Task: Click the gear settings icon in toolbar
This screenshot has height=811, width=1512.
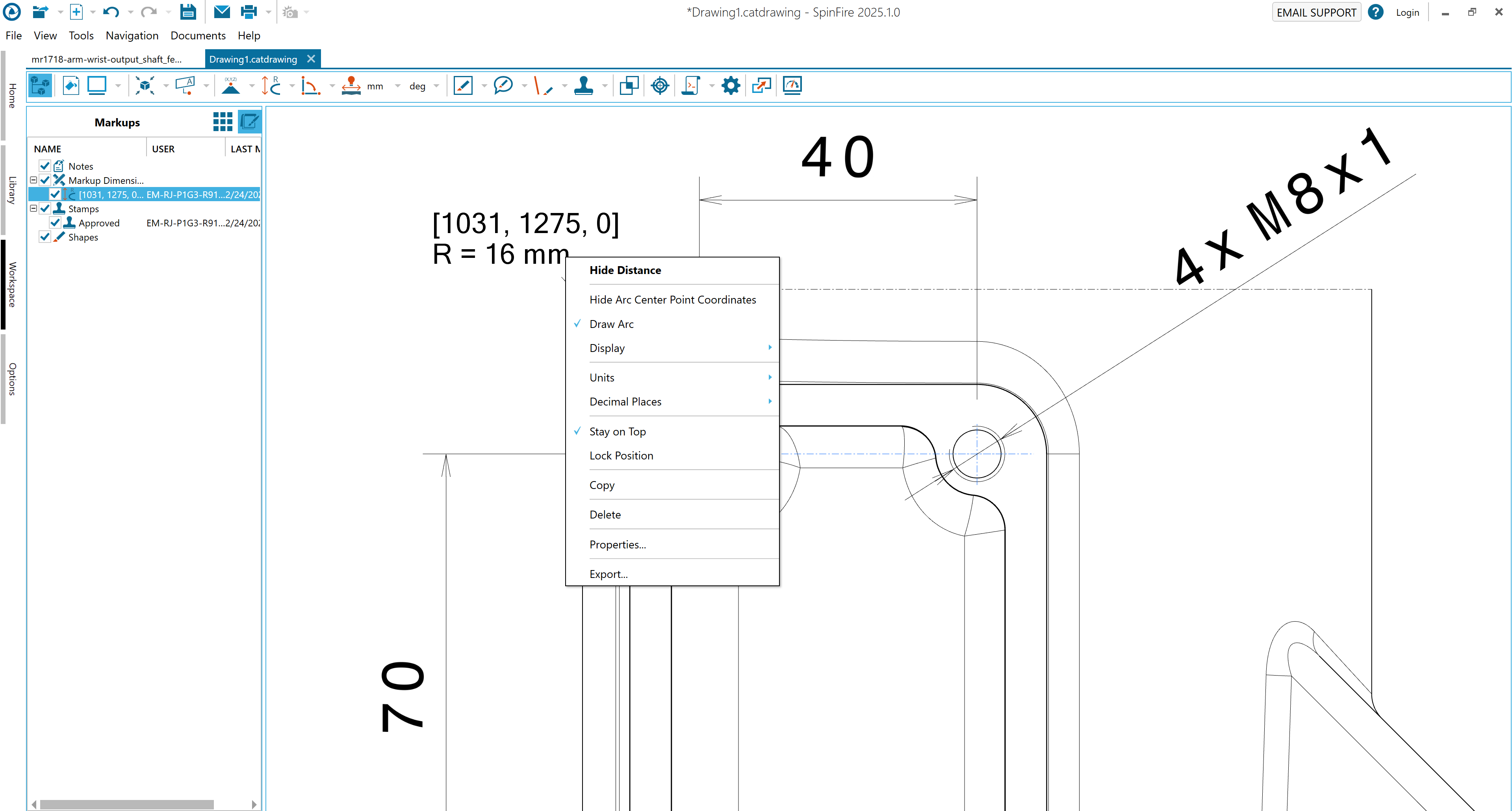Action: pyautogui.click(x=730, y=86)
